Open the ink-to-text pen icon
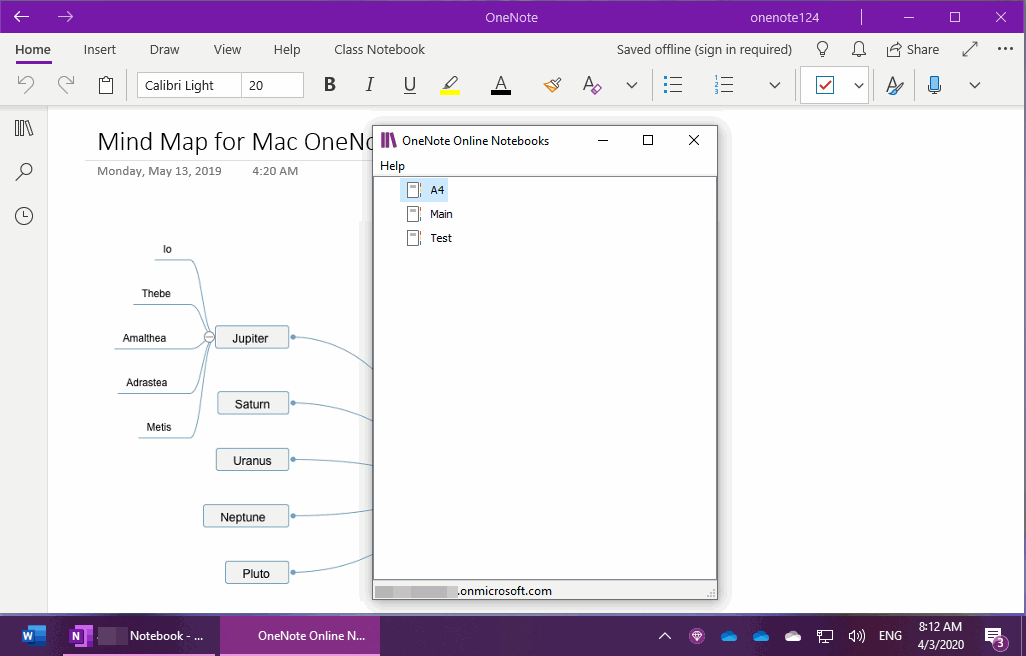 [x=894, y=85]
